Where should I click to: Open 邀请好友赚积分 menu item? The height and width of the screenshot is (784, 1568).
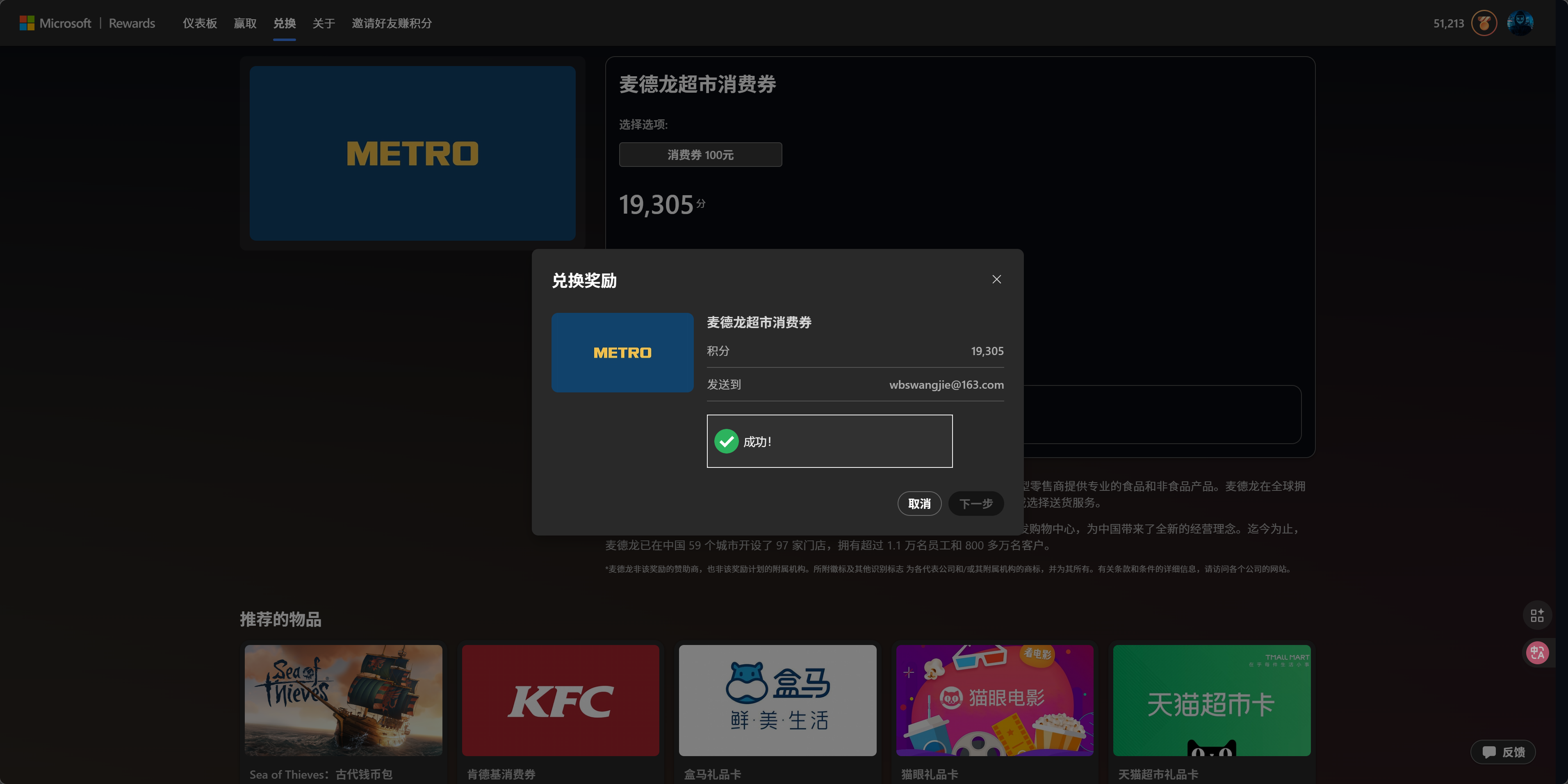[x=392, y=23]
